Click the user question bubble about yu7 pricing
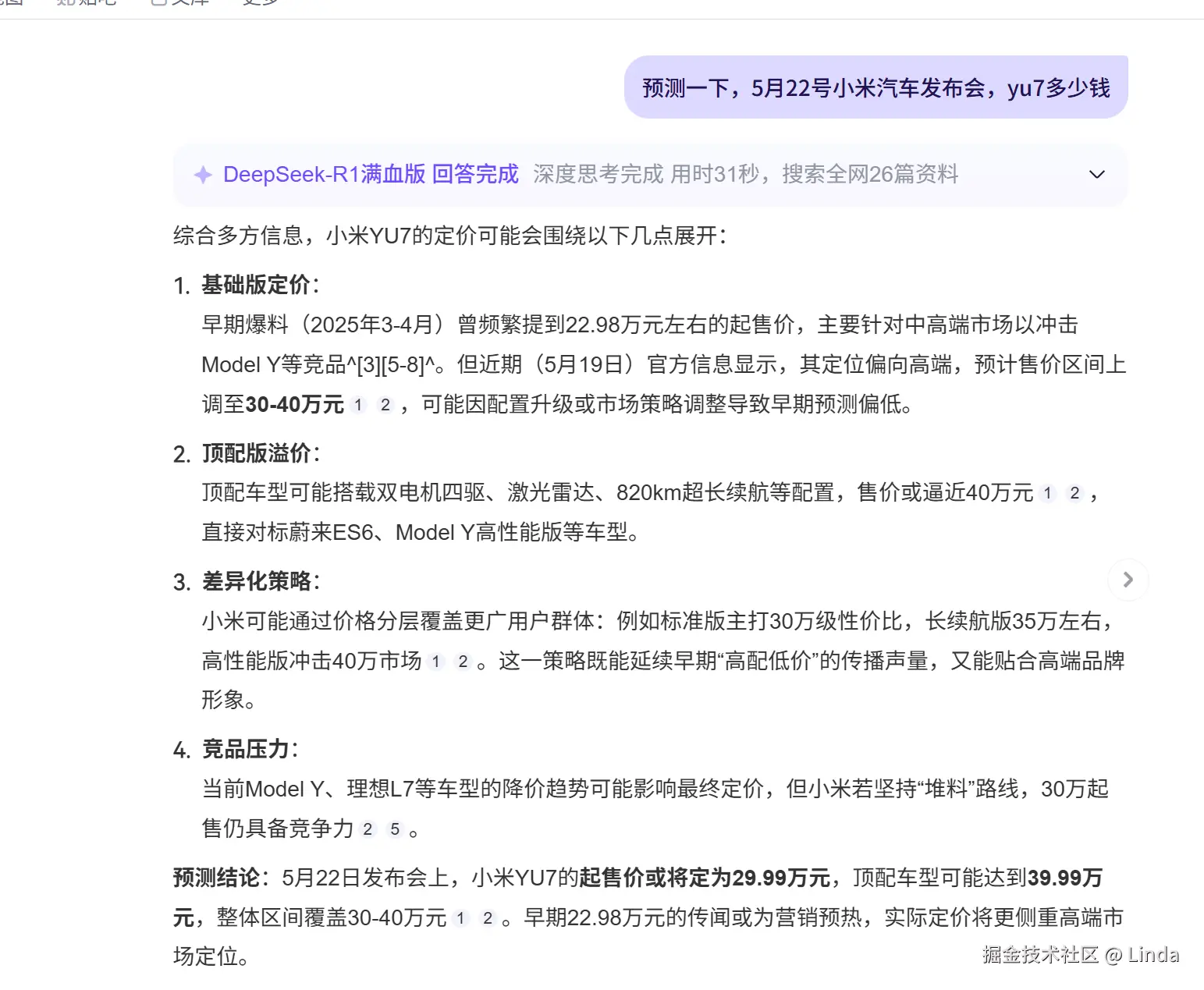 click(x=875, y=87)
